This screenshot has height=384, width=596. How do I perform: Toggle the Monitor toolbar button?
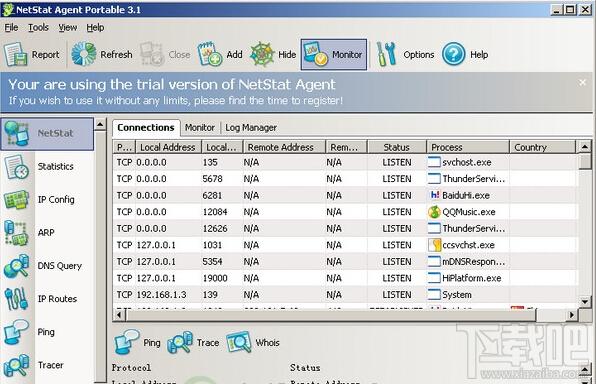pyautogui.click(x=334, y=55)
